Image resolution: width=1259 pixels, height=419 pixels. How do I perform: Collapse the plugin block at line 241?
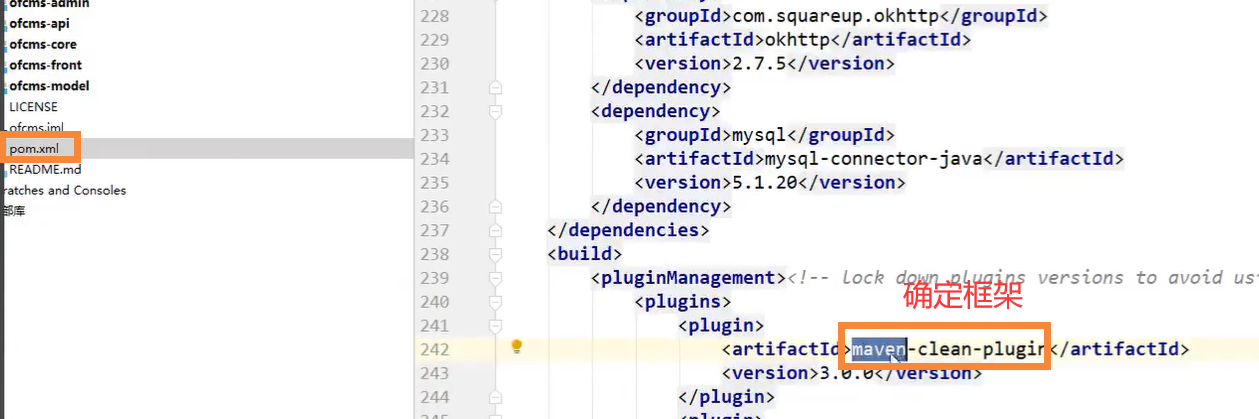tap(495, 326)
